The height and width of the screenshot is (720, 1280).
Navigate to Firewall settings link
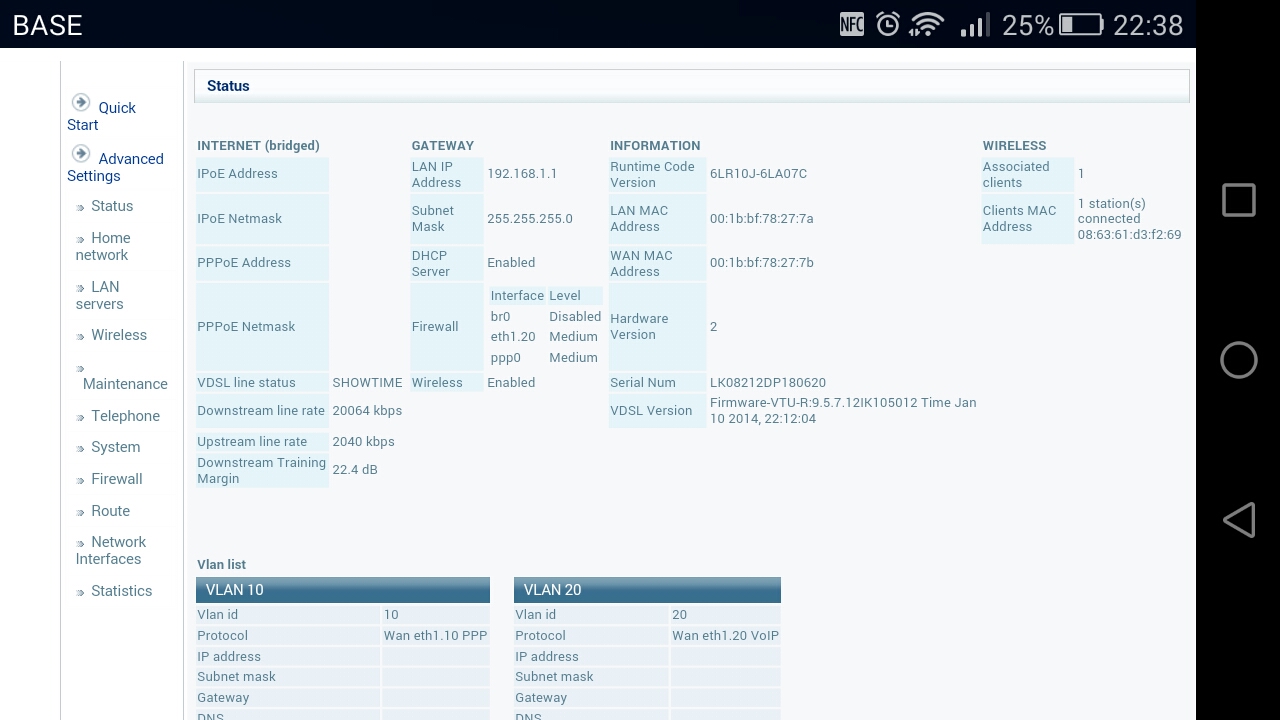pyautogui.click(x=116, y=479)
